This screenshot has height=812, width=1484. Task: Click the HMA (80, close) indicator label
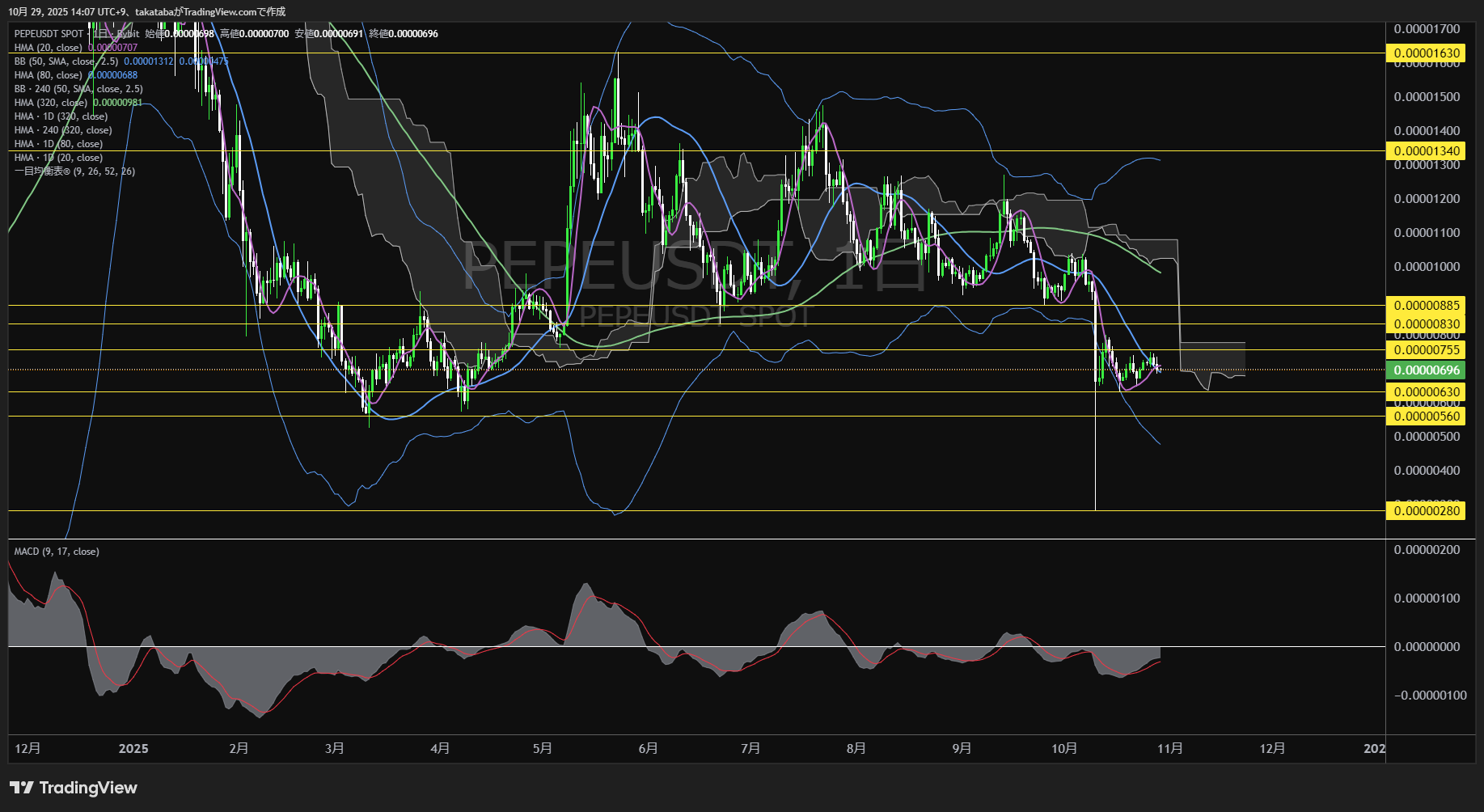coord(49,75)
